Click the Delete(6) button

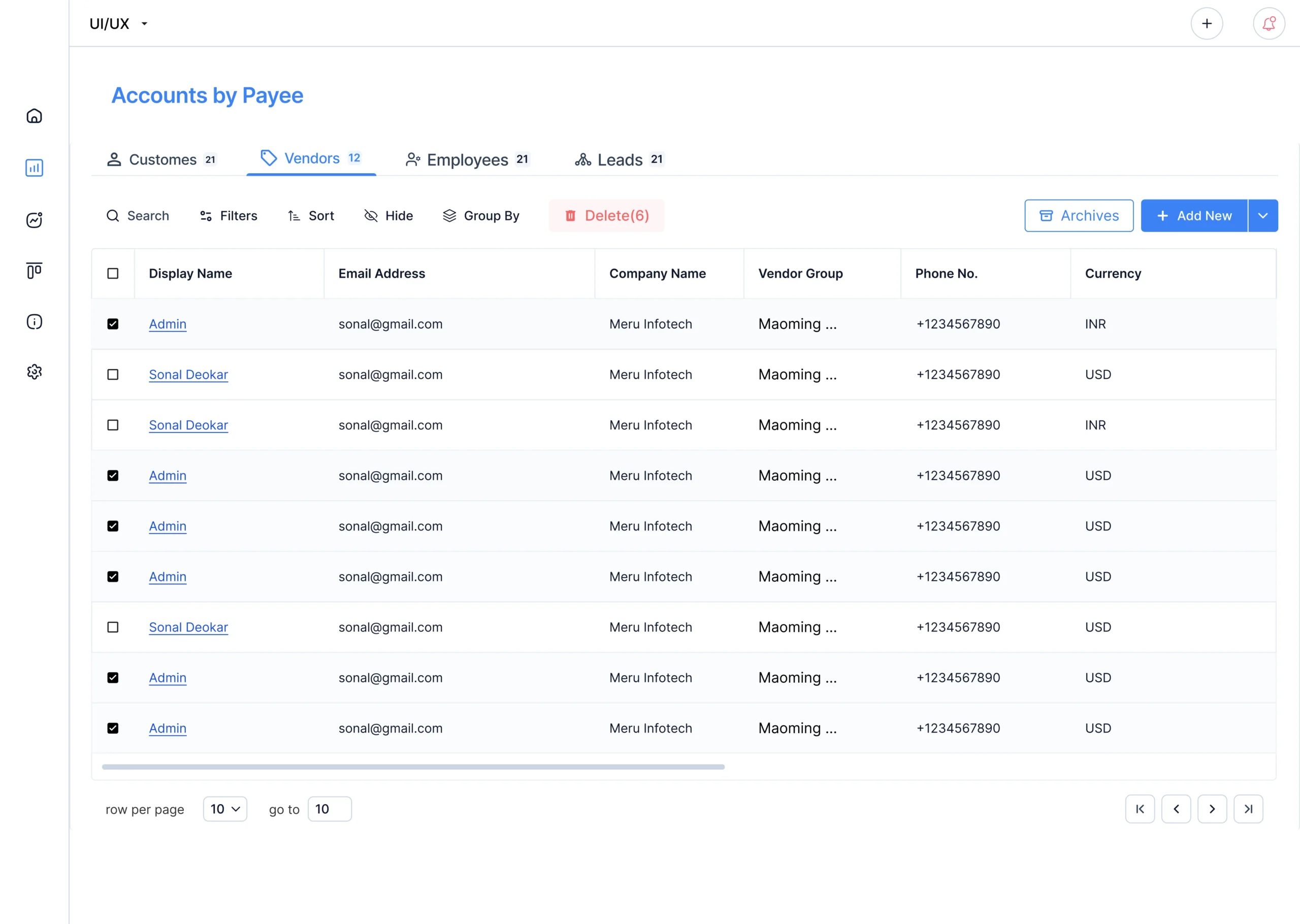(606, 216)
